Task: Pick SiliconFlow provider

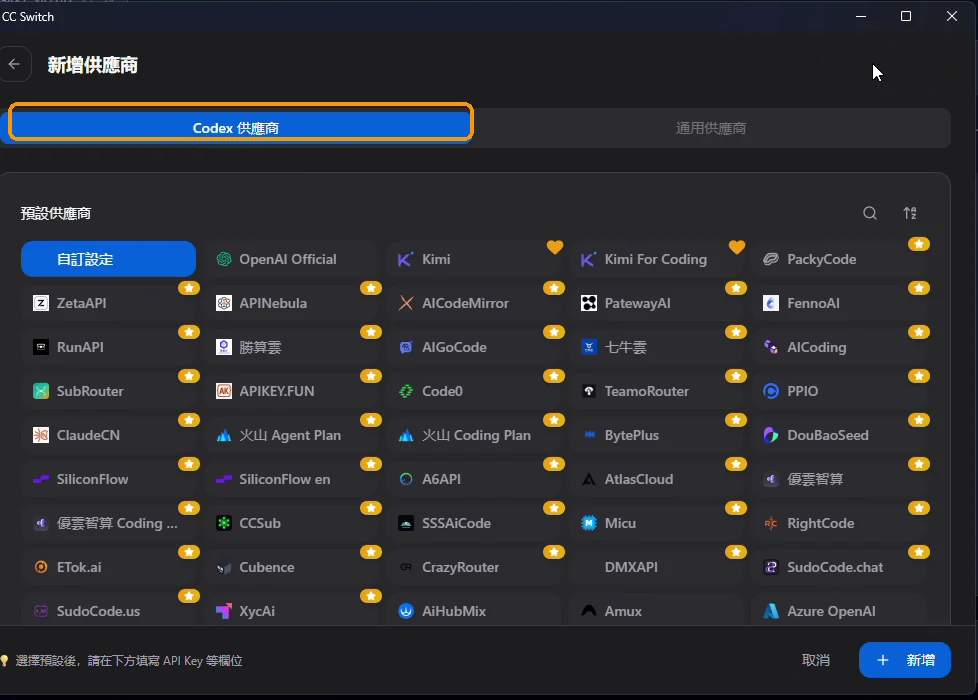Action: [109, 479]
